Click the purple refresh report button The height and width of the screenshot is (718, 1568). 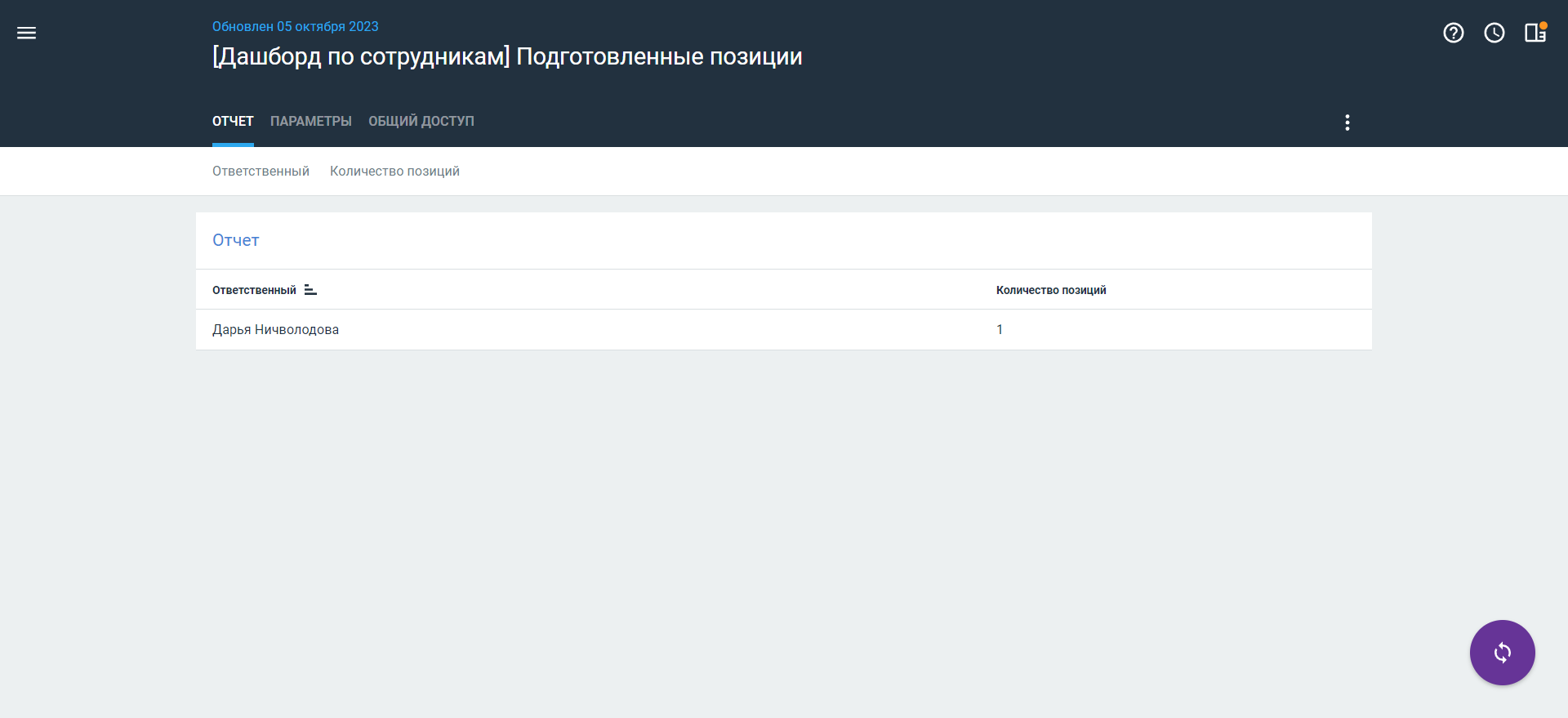pos(1503,653)
